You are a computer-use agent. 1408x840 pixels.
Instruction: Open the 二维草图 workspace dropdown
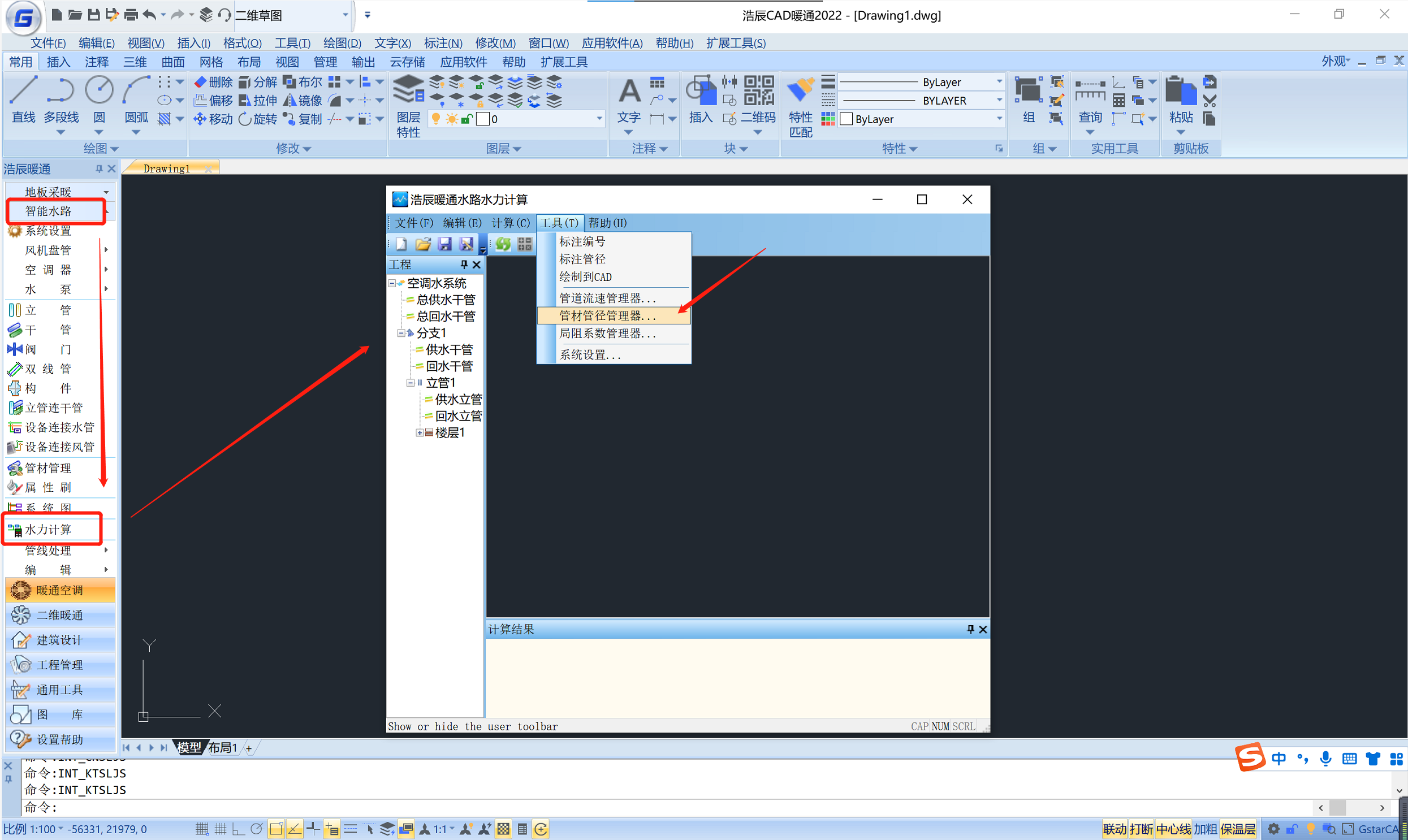coord(345,15)
